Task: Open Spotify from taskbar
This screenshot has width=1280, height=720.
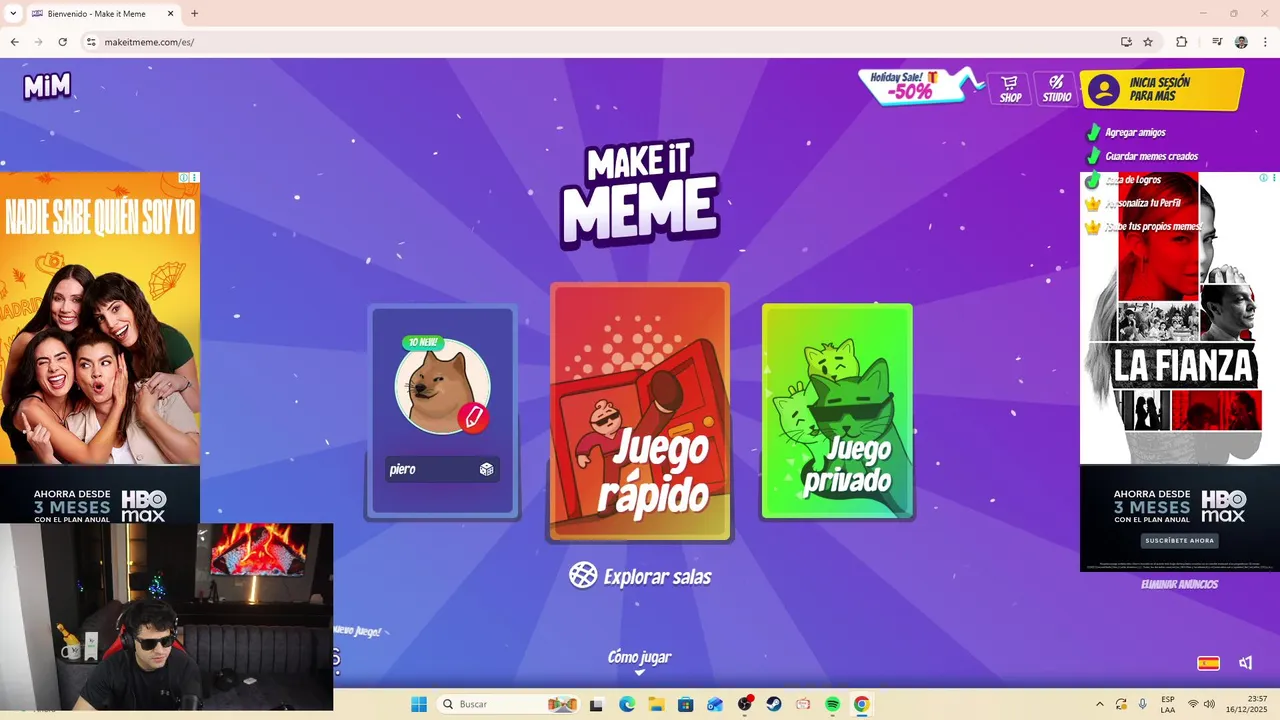Action: [832, 704]
